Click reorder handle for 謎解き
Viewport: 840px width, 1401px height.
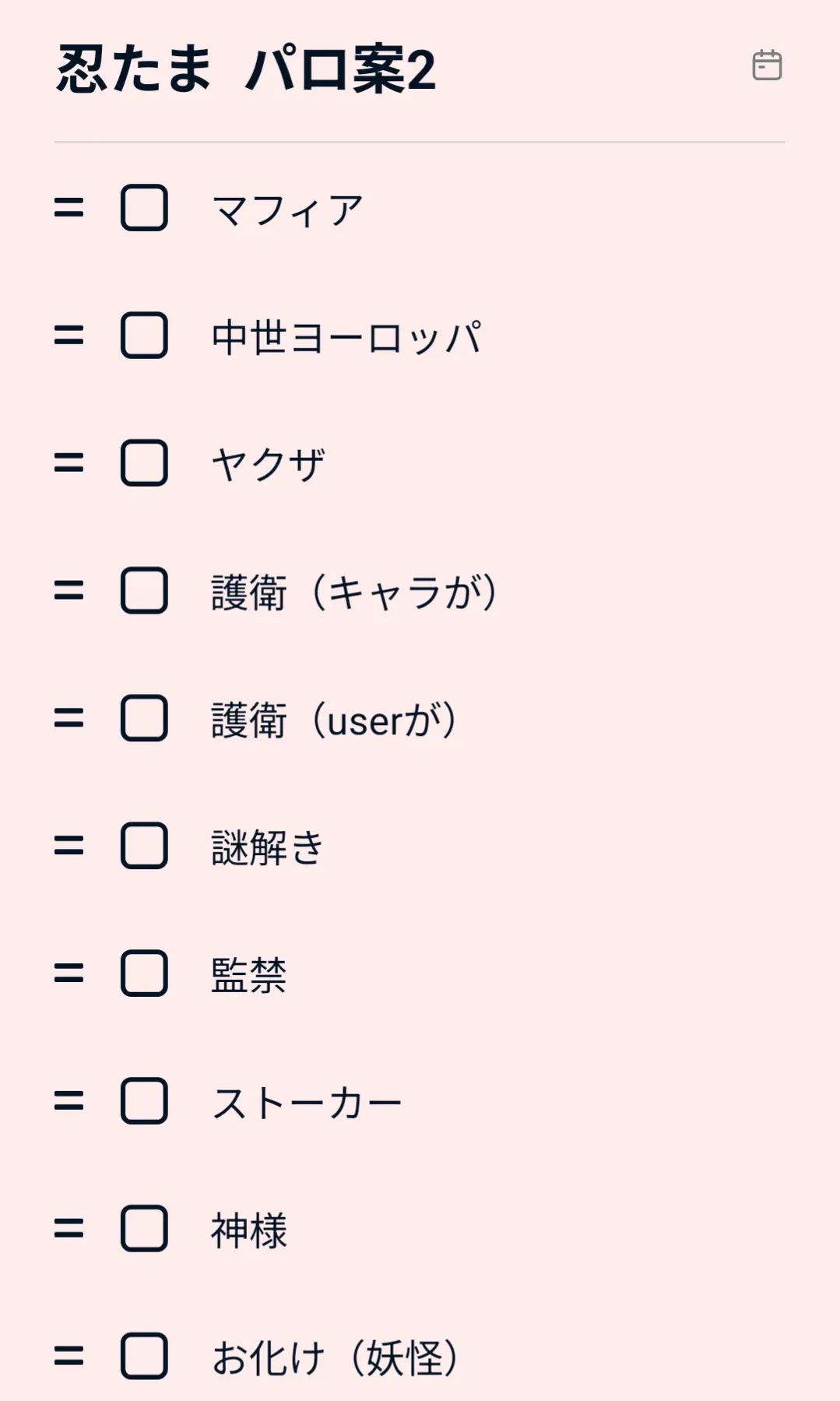69,846
